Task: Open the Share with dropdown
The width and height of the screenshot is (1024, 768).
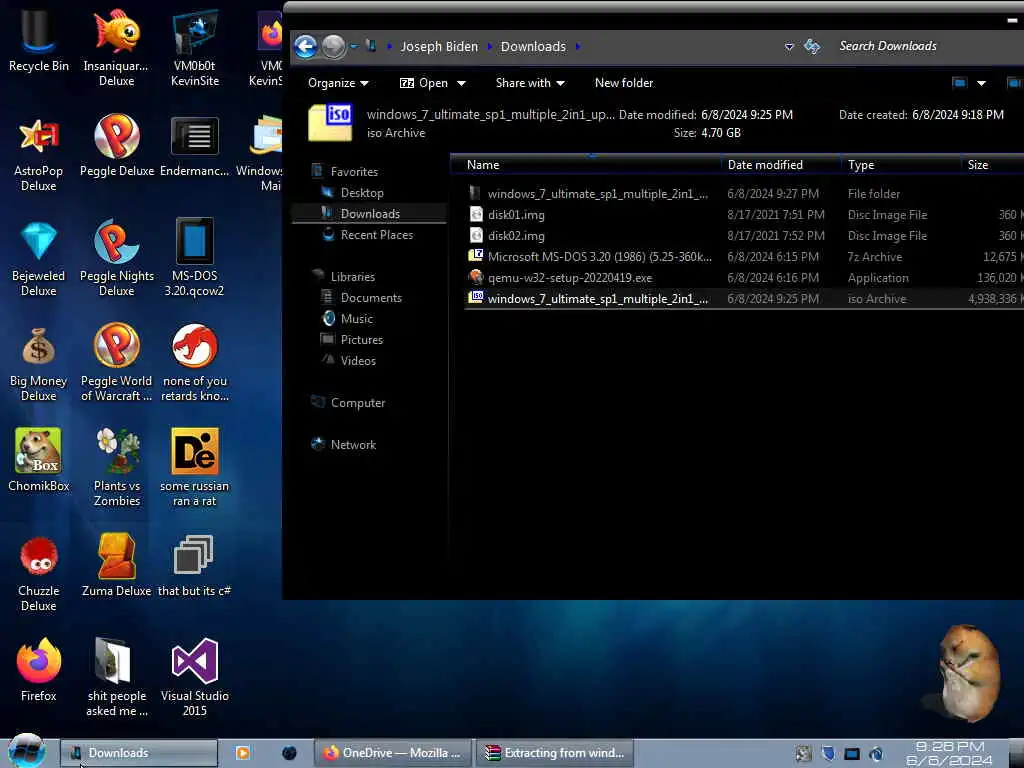Action: (530, 83)
